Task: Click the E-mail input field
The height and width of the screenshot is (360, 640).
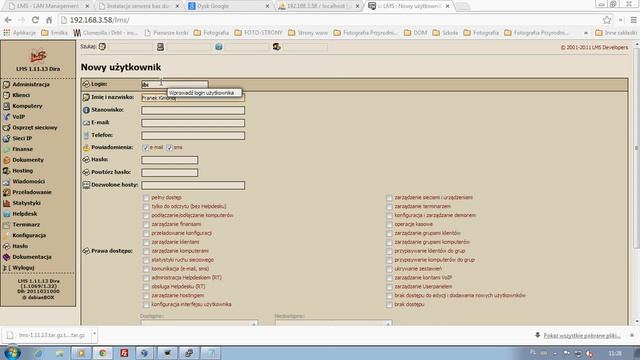Action: [193, 123]
